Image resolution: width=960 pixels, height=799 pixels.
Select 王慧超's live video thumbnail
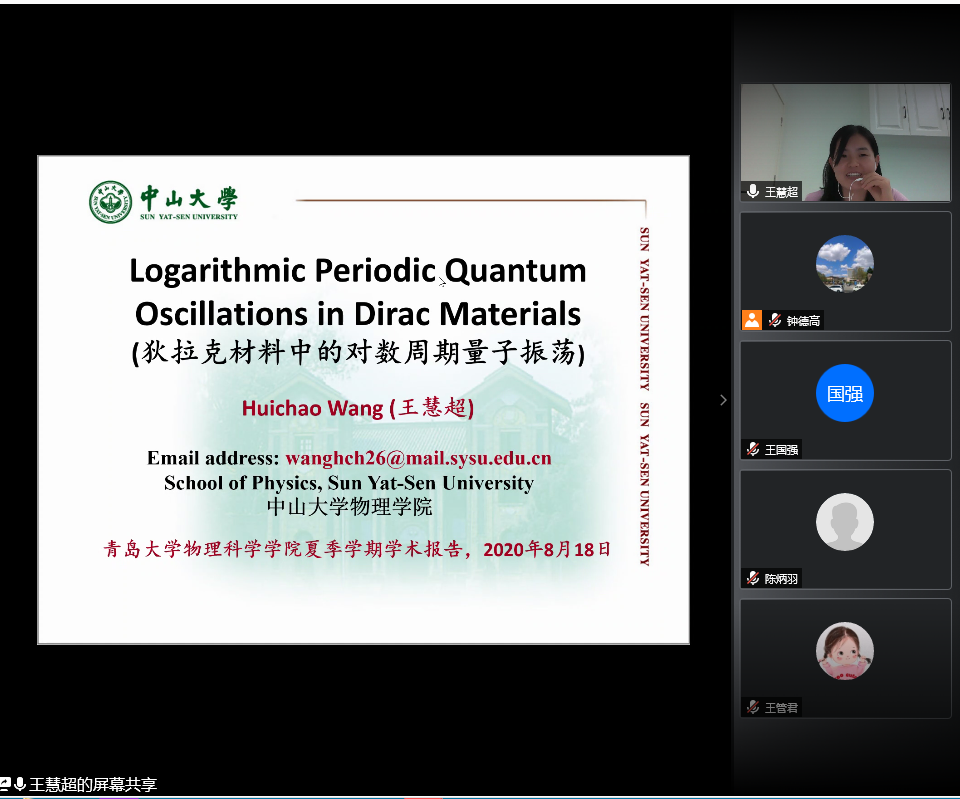[x=845, y=142]
